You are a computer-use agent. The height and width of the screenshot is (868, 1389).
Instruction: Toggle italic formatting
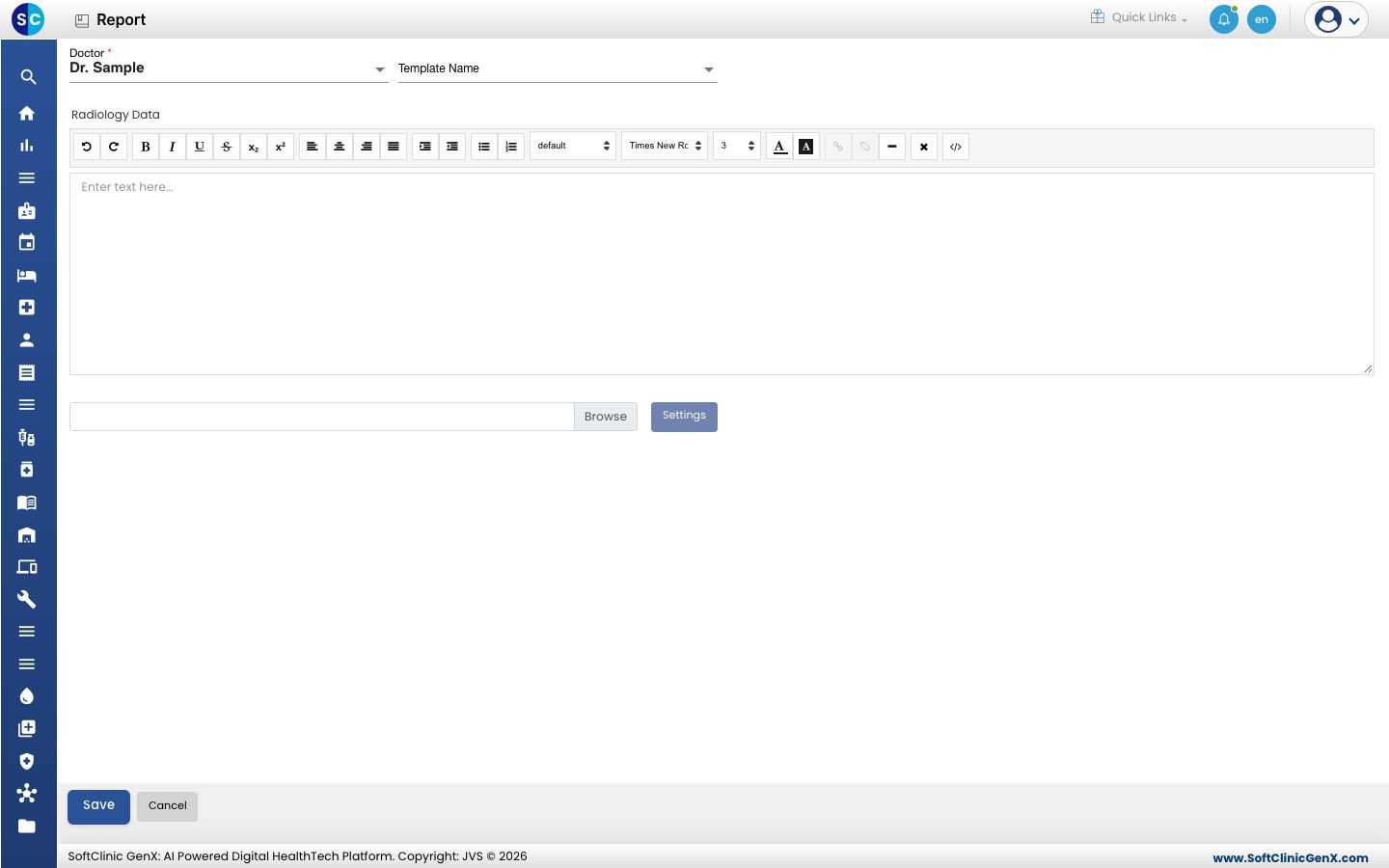(173, 147)
